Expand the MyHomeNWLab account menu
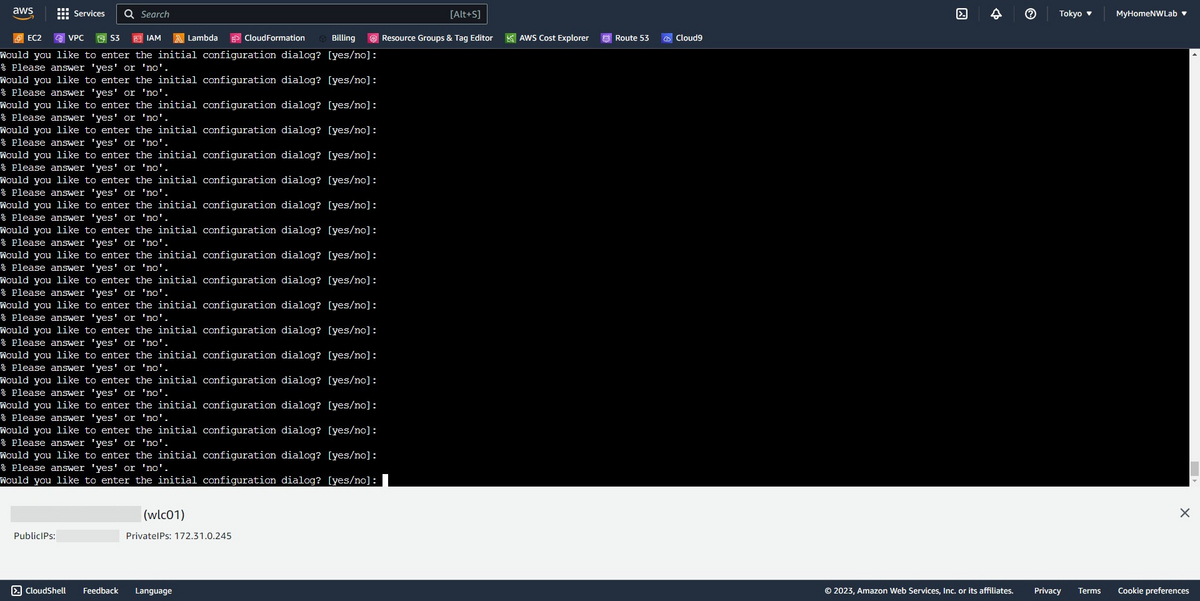Viewport: 1200px width, 601px height. pyautogui.click(x=1153, y=14)
